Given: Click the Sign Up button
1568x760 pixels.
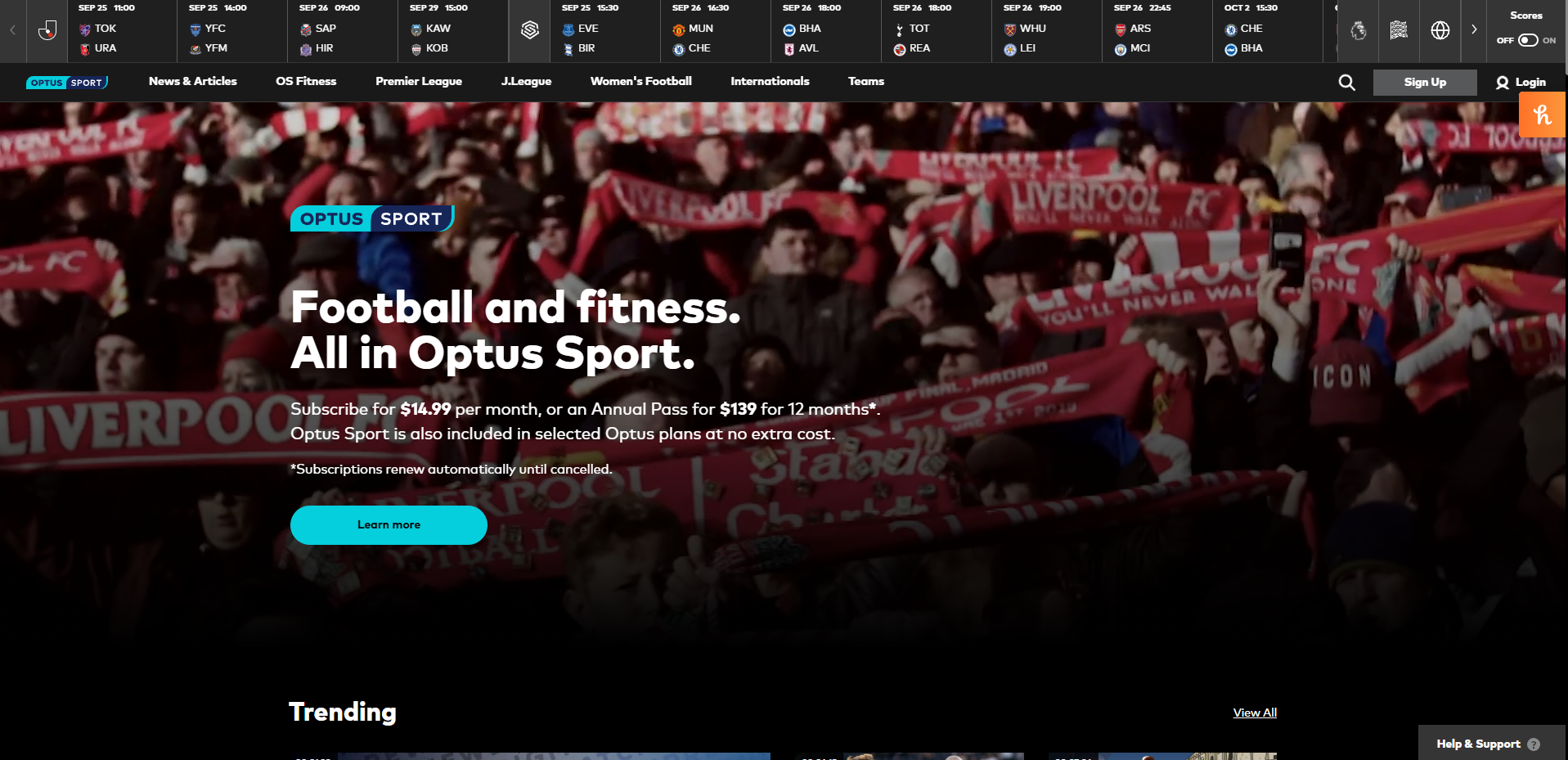Looking at the screenshot, I should click(1425, 83).
